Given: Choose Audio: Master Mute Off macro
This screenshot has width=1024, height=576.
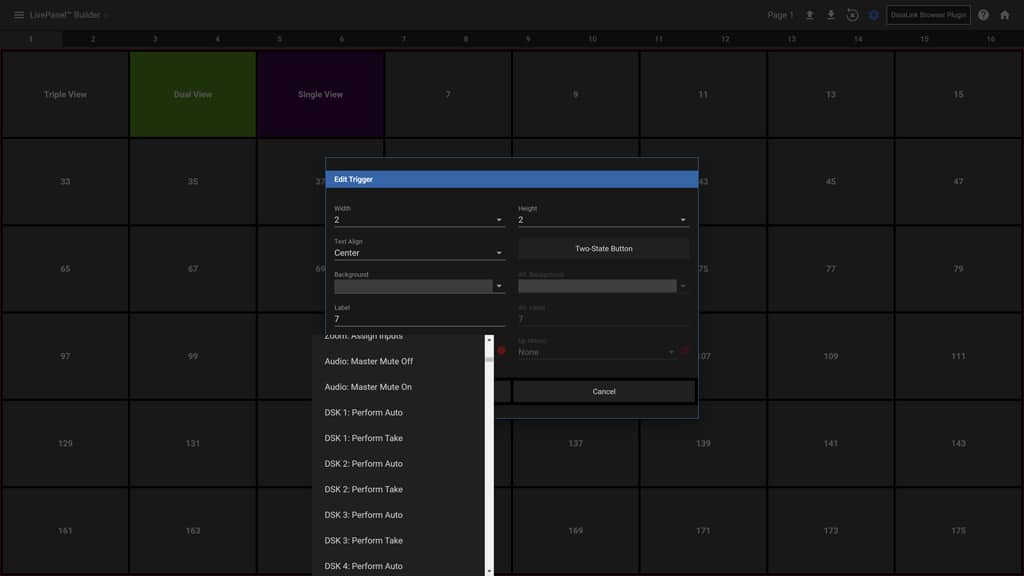Looking at the screenshot, I should click(x=369, y=361).
